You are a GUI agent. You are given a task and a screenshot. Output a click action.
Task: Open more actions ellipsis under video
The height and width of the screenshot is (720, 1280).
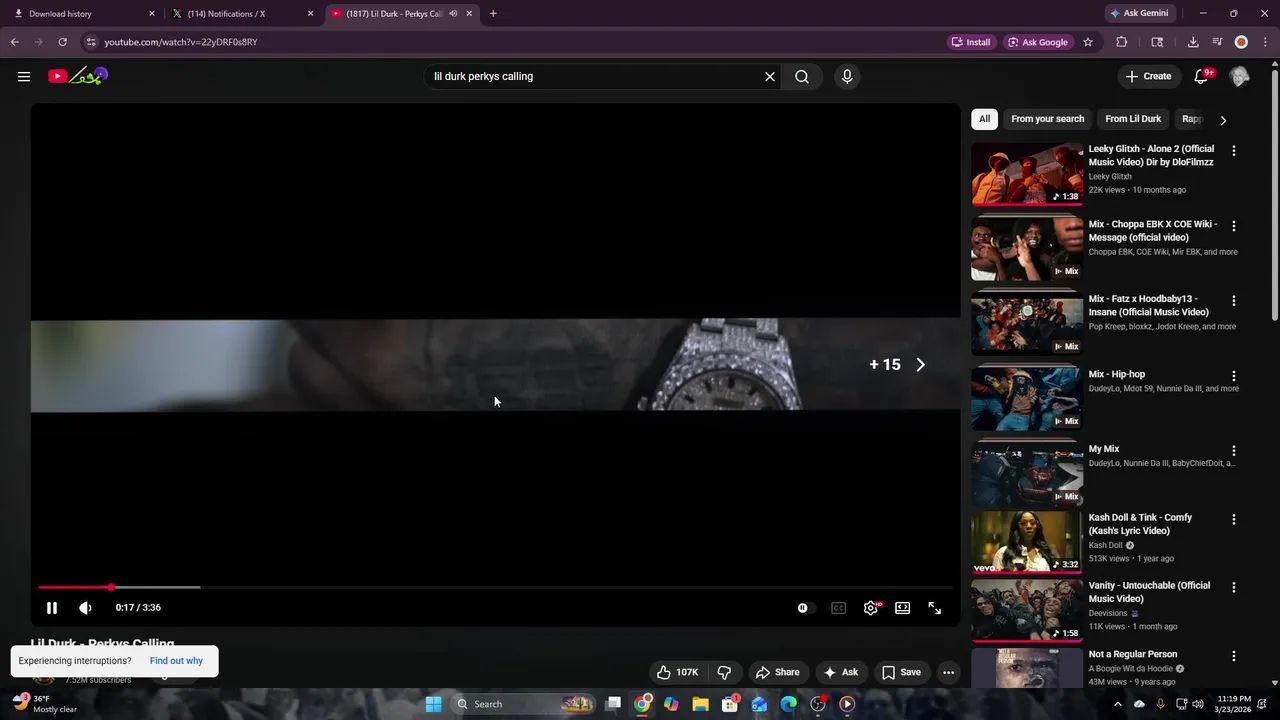(949, 672)
